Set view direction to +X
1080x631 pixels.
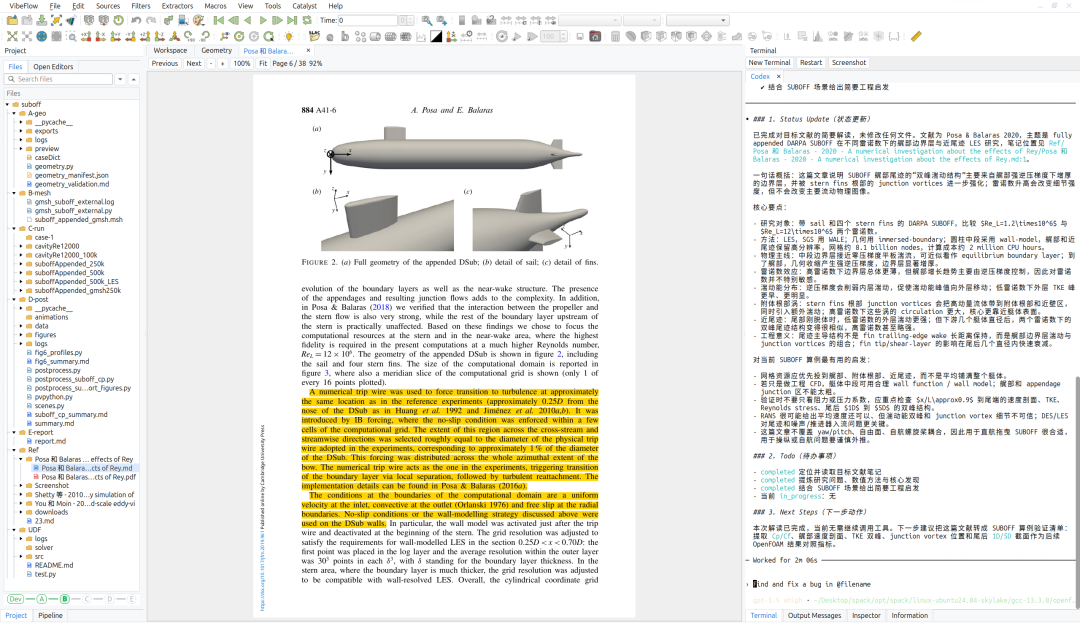(x=85, y=37)
